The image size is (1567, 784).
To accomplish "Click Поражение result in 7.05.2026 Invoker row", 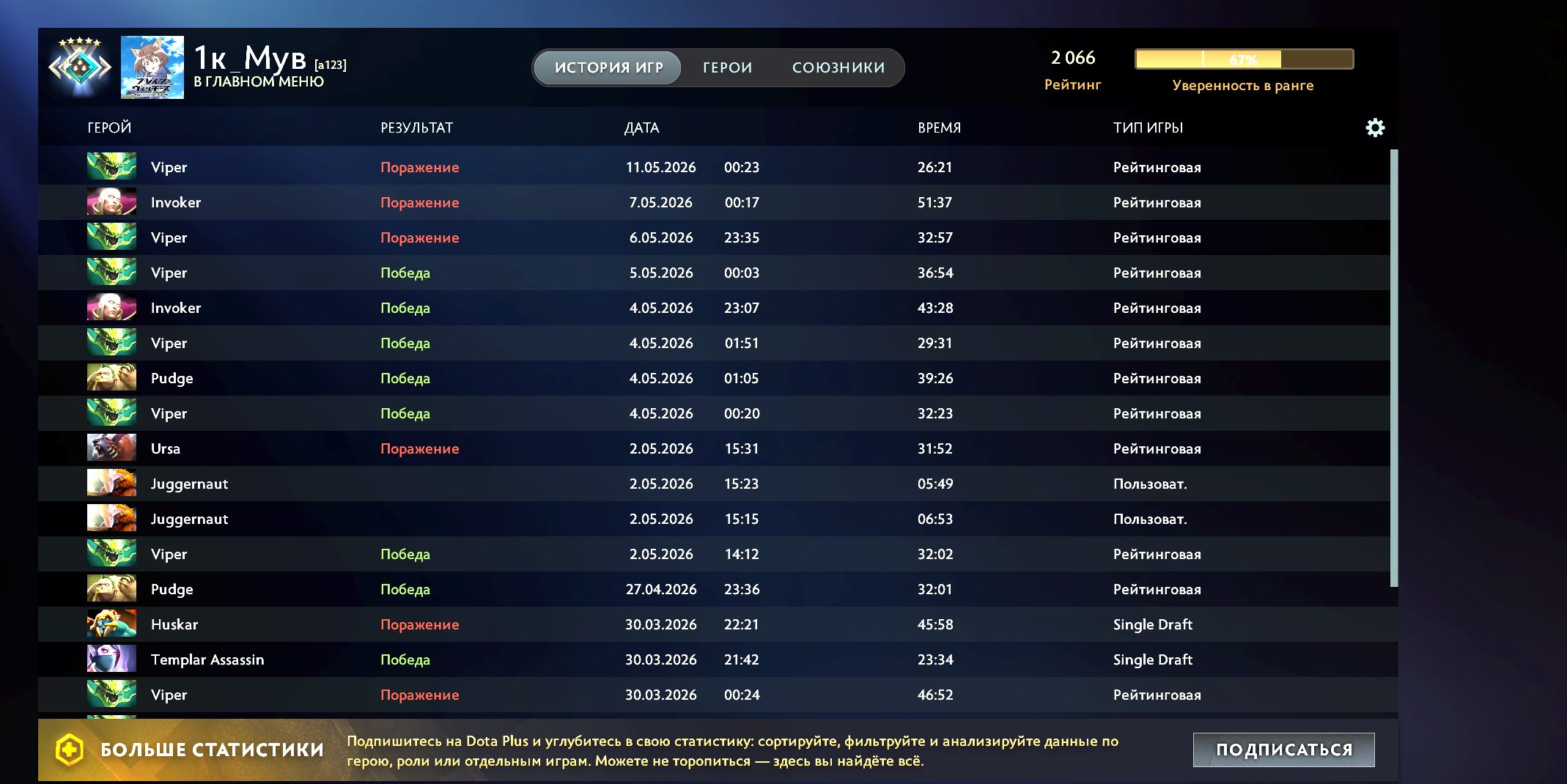I will pos(419,202).
